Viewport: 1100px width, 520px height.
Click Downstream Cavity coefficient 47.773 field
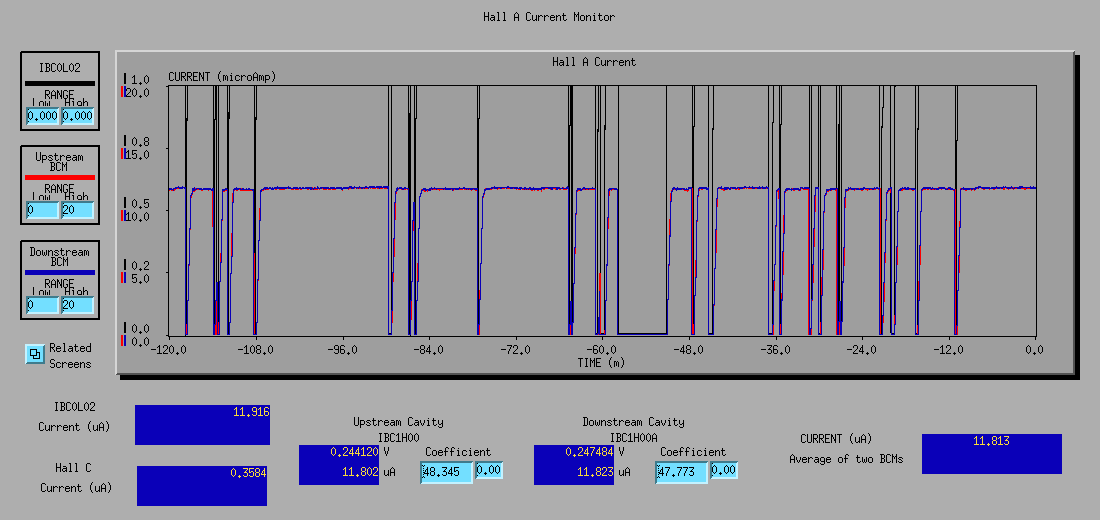683,472
